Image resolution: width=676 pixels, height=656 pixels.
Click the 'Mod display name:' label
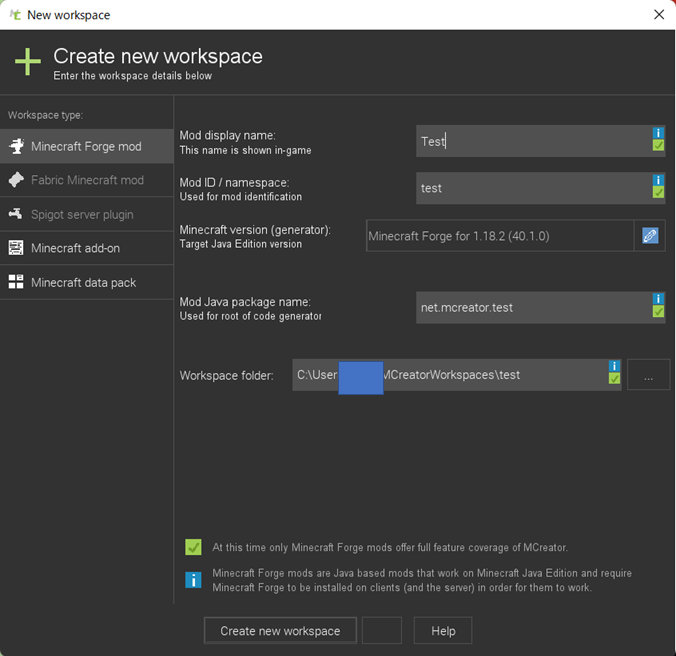[x=227, y=135]
